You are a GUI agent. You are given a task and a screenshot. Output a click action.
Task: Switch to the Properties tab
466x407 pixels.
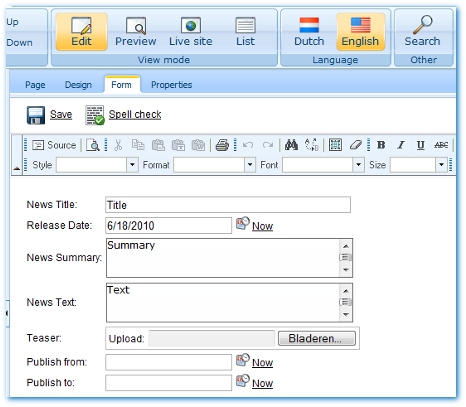click(x=171, y=85)
